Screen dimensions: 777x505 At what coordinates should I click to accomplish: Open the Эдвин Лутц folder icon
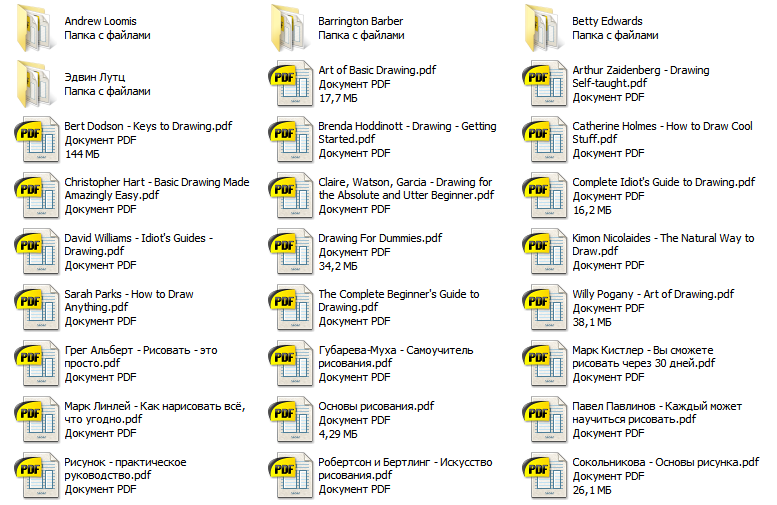35,84
